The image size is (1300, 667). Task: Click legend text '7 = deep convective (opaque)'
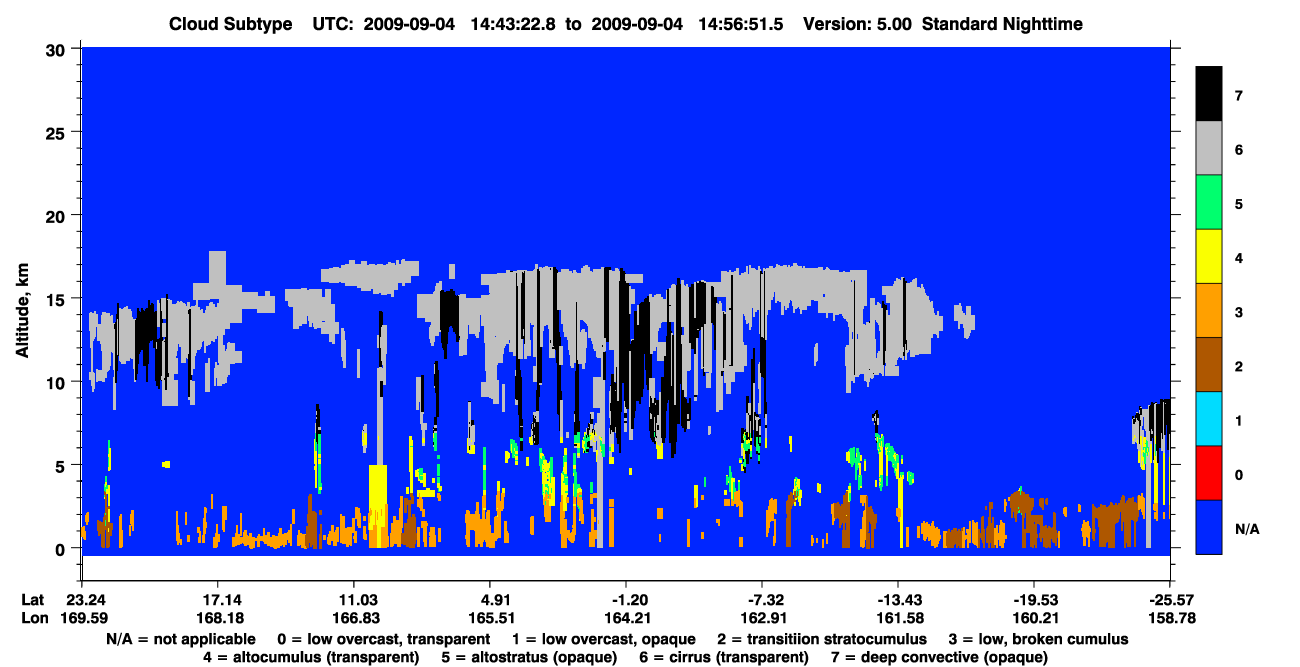click(x=940, y=657)
